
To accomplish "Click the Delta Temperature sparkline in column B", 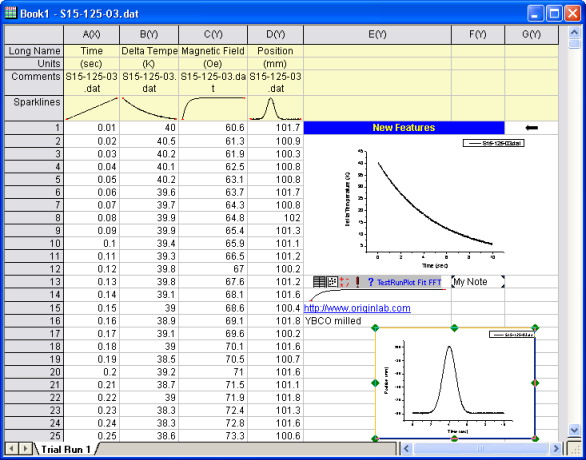I will 149,108.
